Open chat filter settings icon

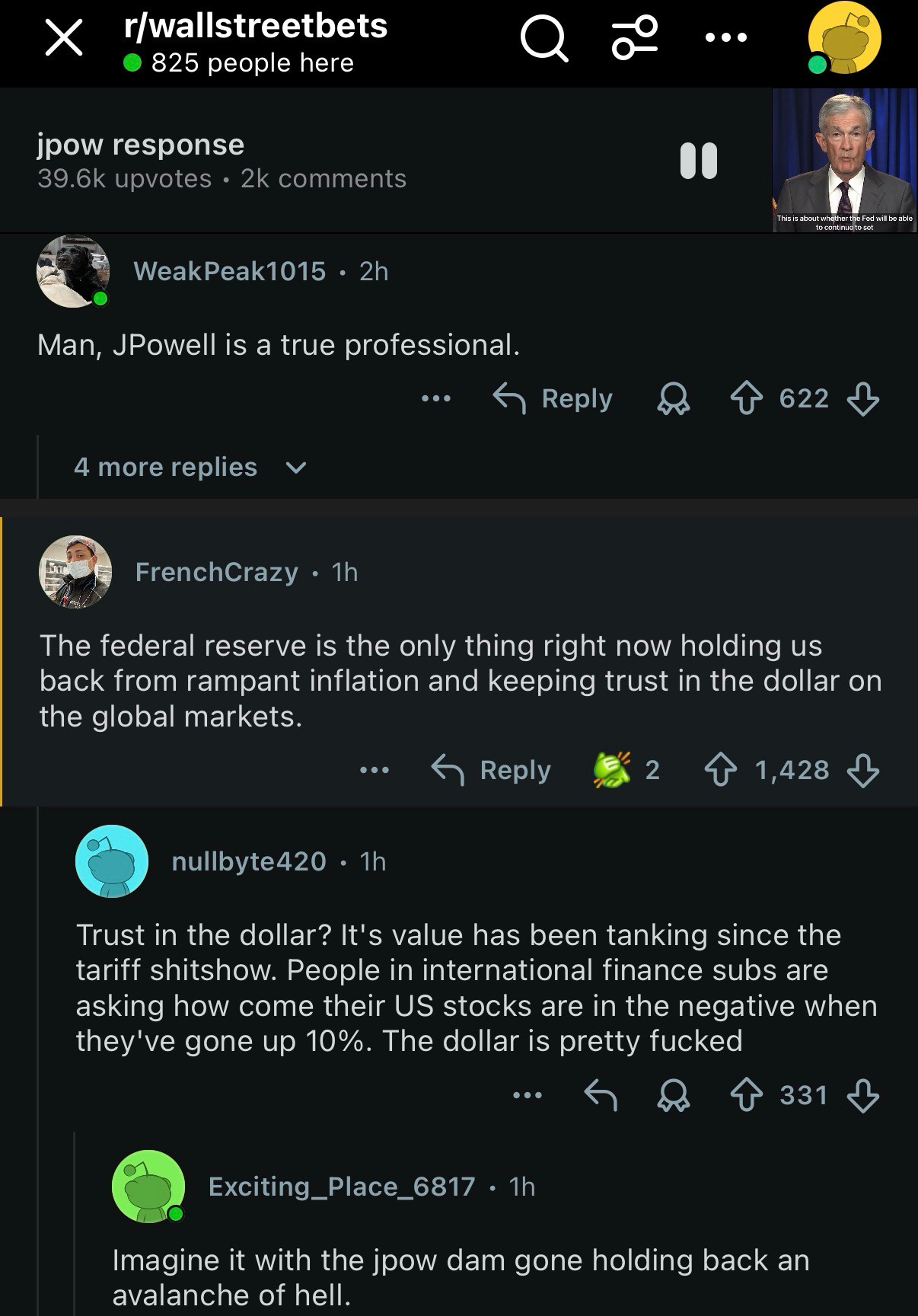(635, 39)
